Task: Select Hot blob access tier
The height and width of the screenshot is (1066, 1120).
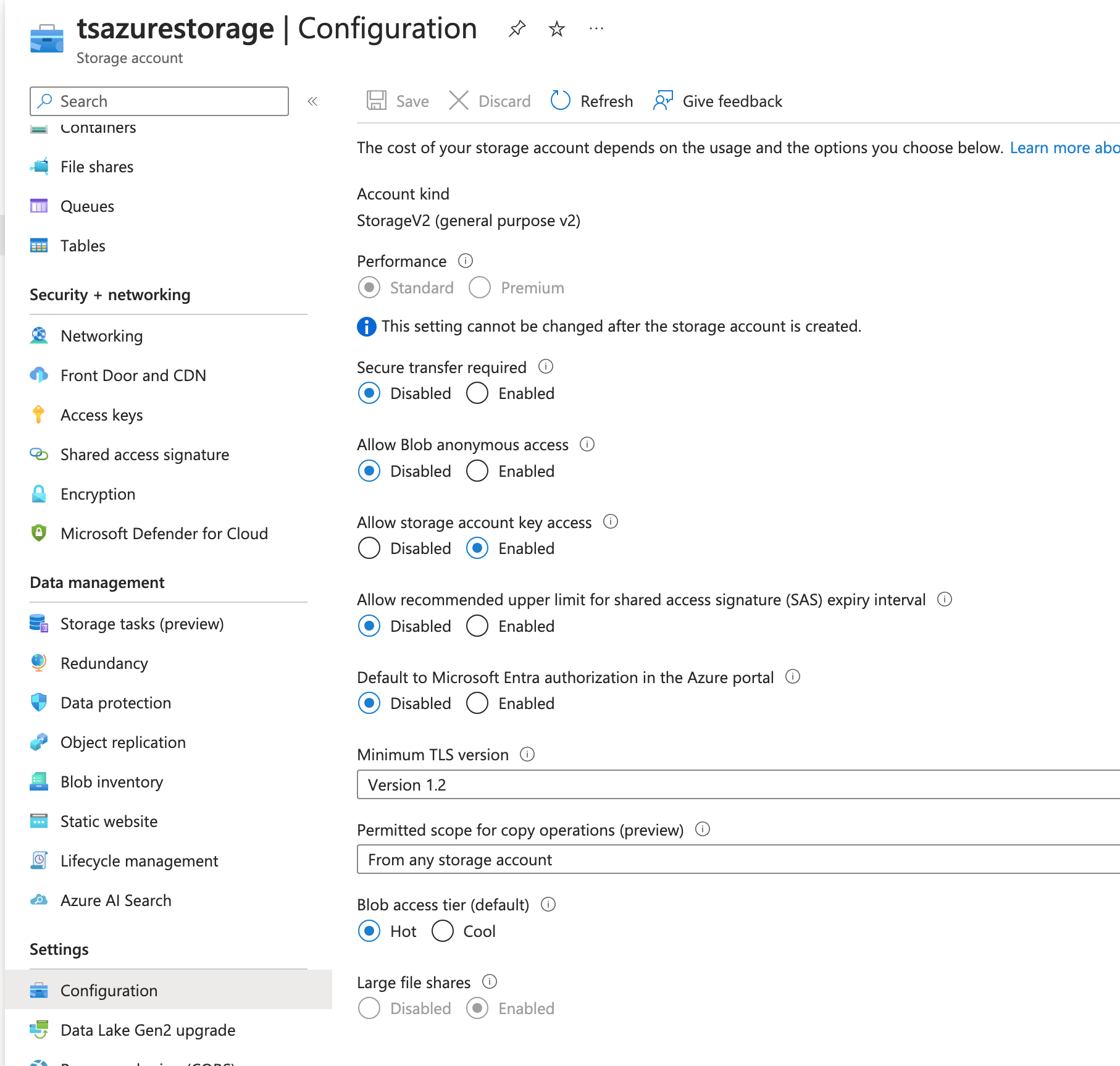Action: tap(369, 931)
